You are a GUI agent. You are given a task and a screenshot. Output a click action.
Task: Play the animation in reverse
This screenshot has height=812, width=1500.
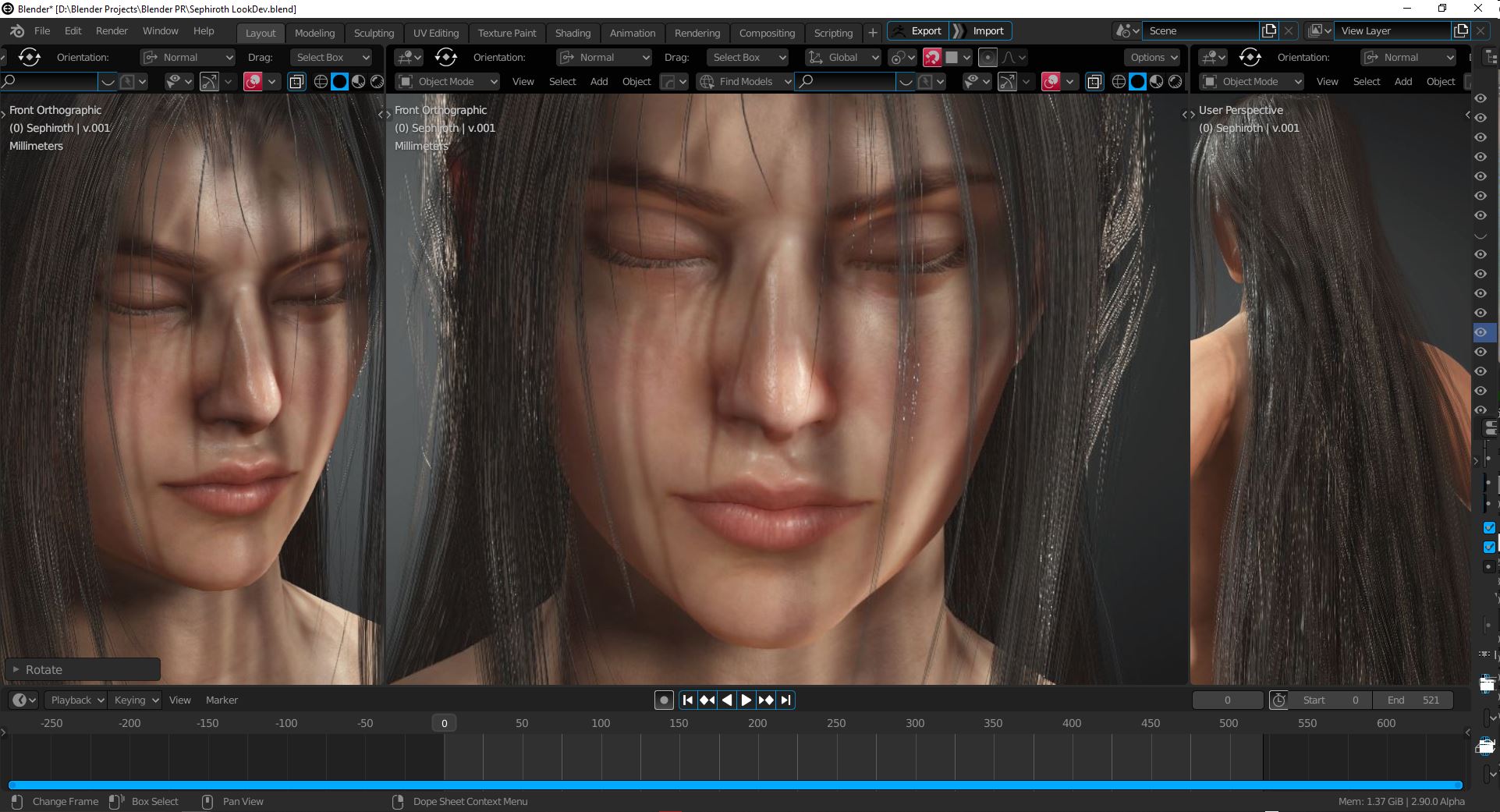coord(726,700)
